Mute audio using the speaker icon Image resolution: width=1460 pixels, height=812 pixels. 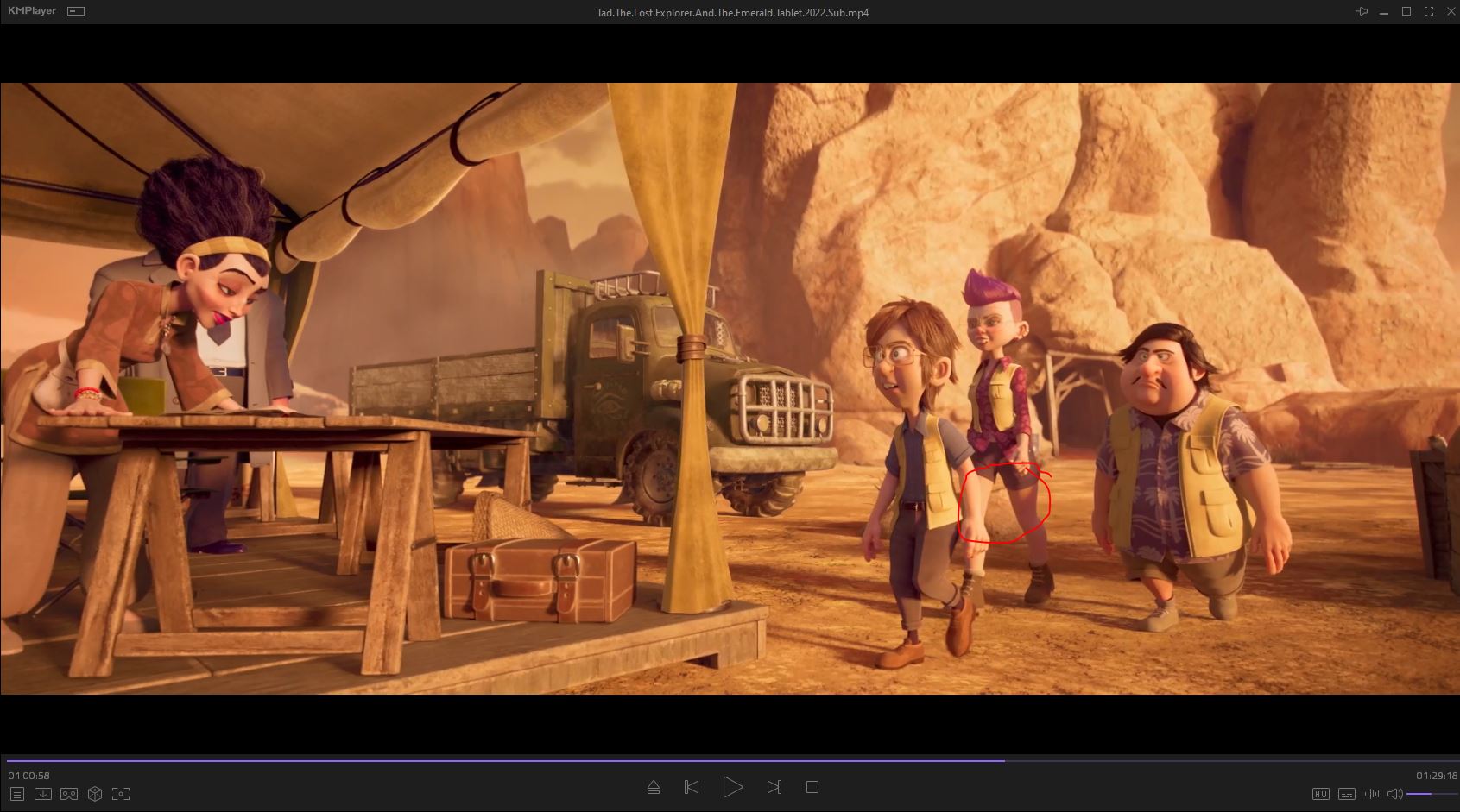pos(1394,794)
